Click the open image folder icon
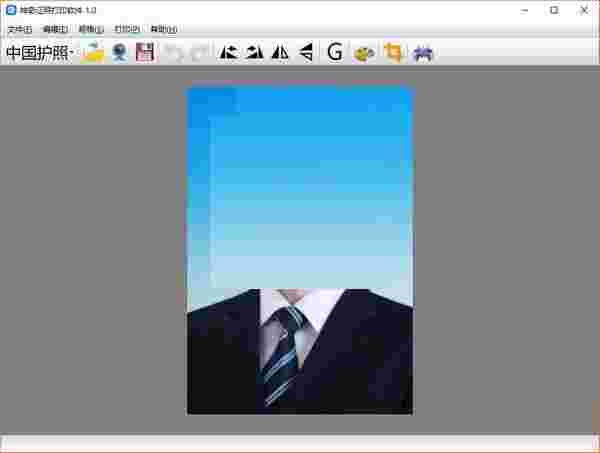Viewport: 600px width, 453px height. tap(93, 52)
